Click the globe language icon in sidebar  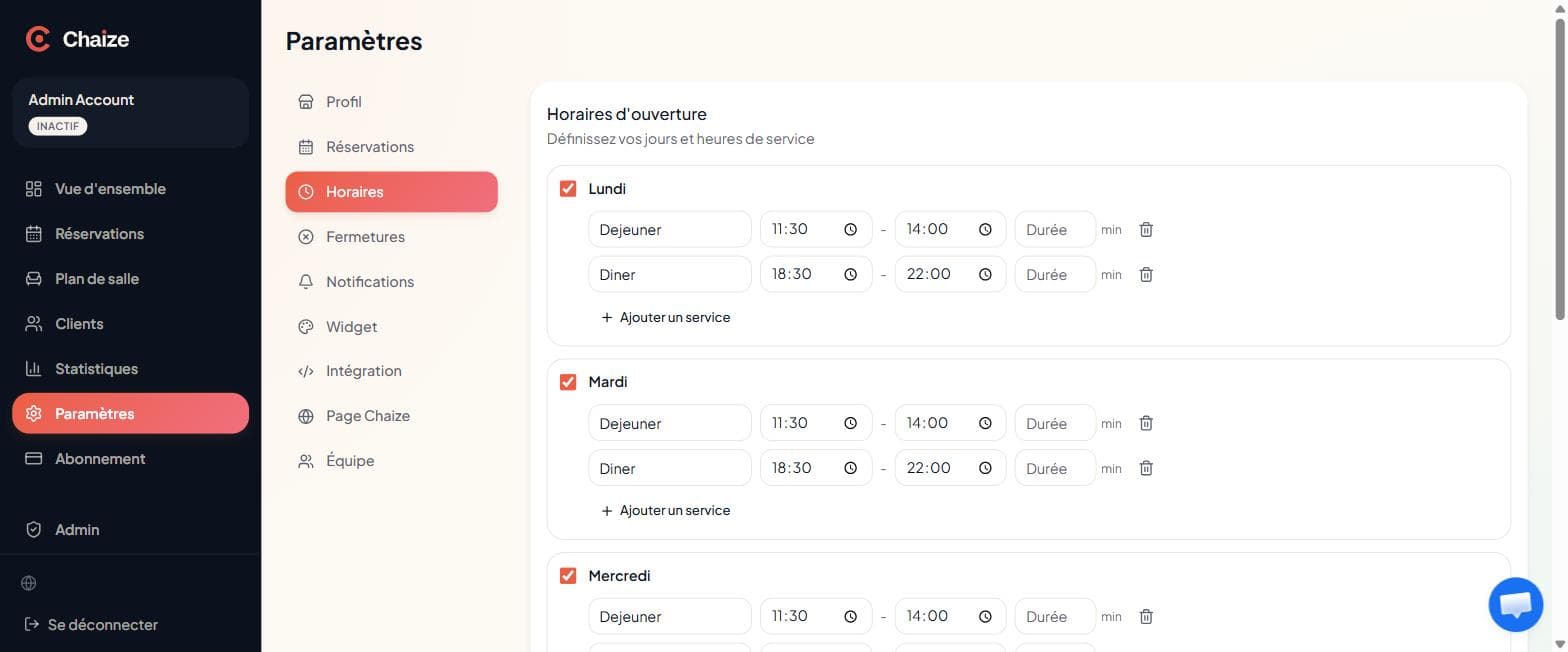point(29,583)
